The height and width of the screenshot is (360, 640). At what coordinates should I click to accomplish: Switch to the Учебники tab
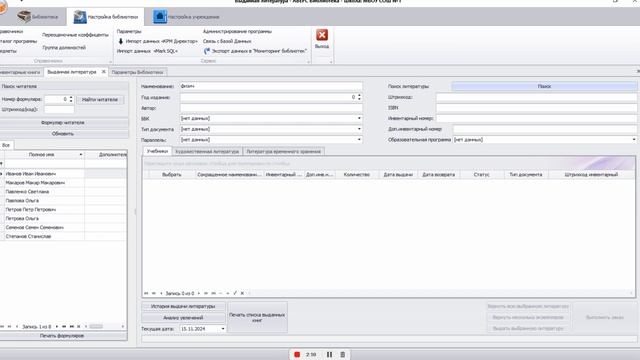(158, 151)
